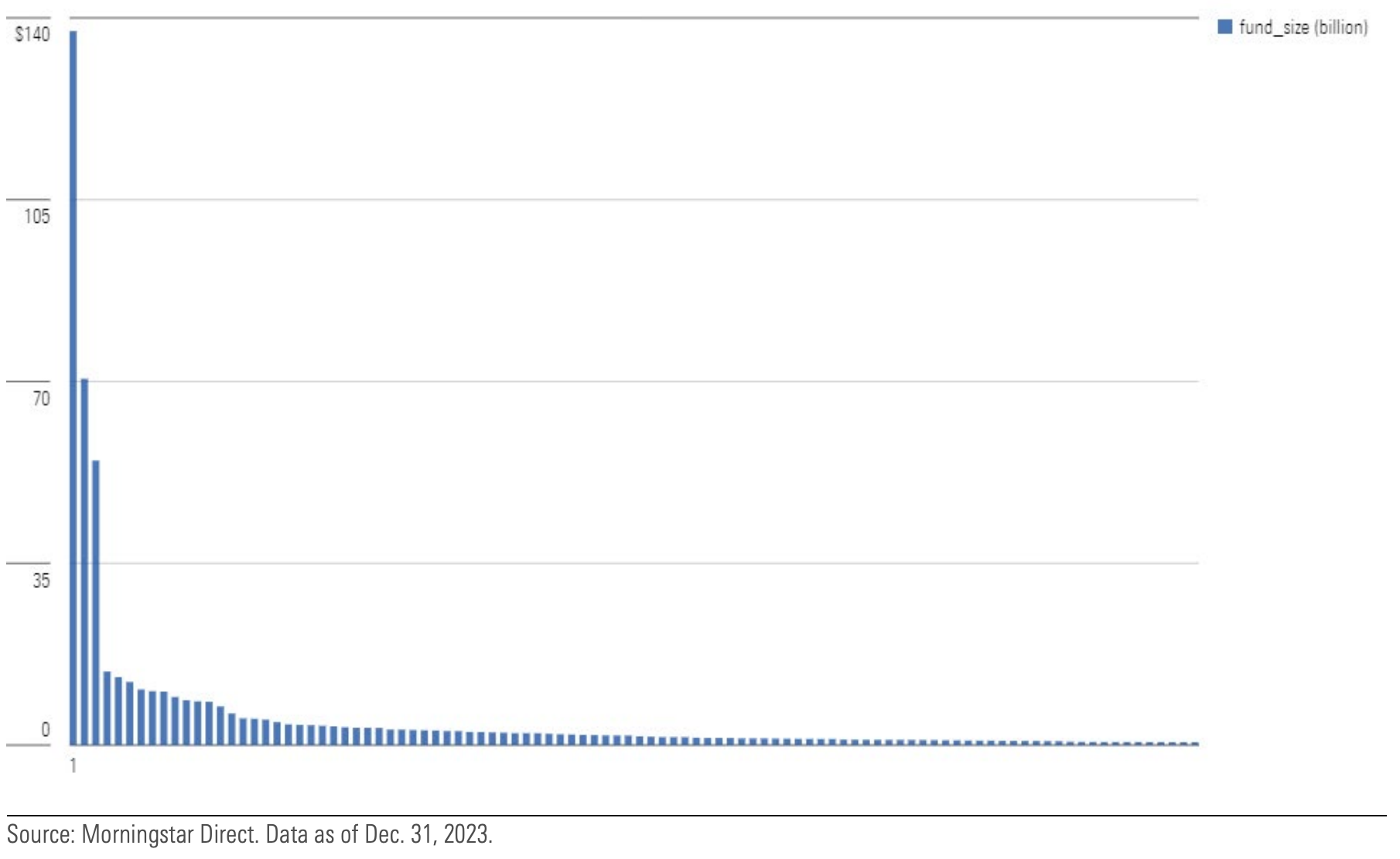
Task: Click the "35" y-axis label
Action: tap(41, 580)
